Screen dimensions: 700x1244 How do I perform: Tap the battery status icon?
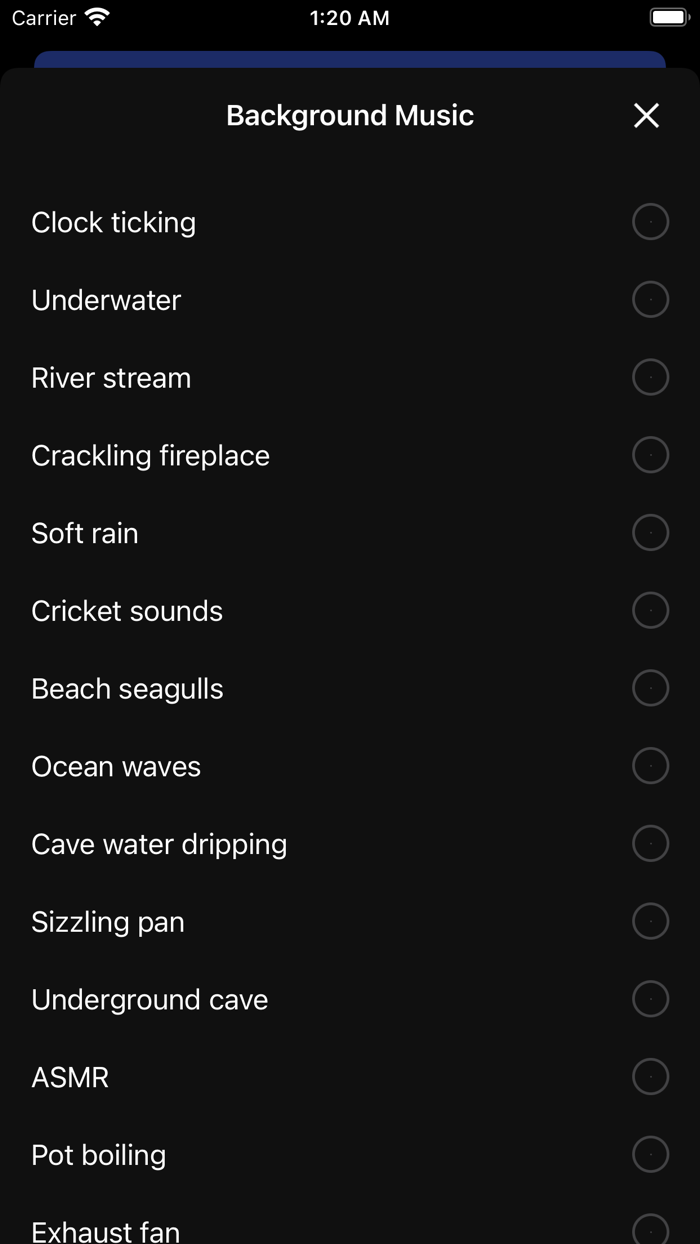[x=669, y=18]
